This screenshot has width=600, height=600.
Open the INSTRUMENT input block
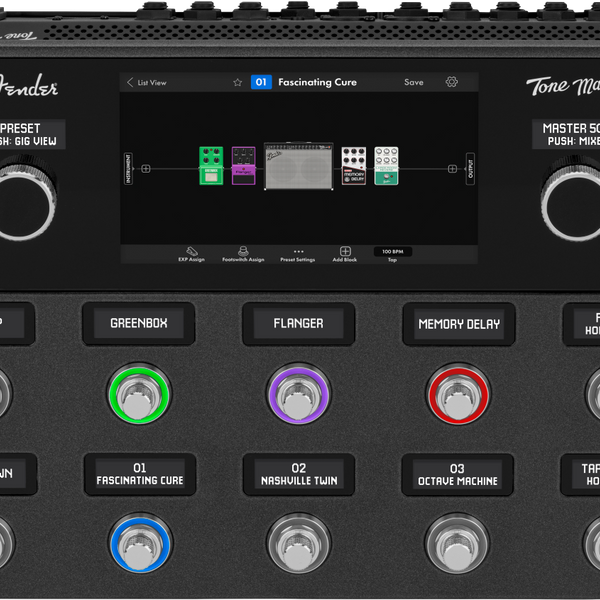pyautogui.click(x=129, y=169)
